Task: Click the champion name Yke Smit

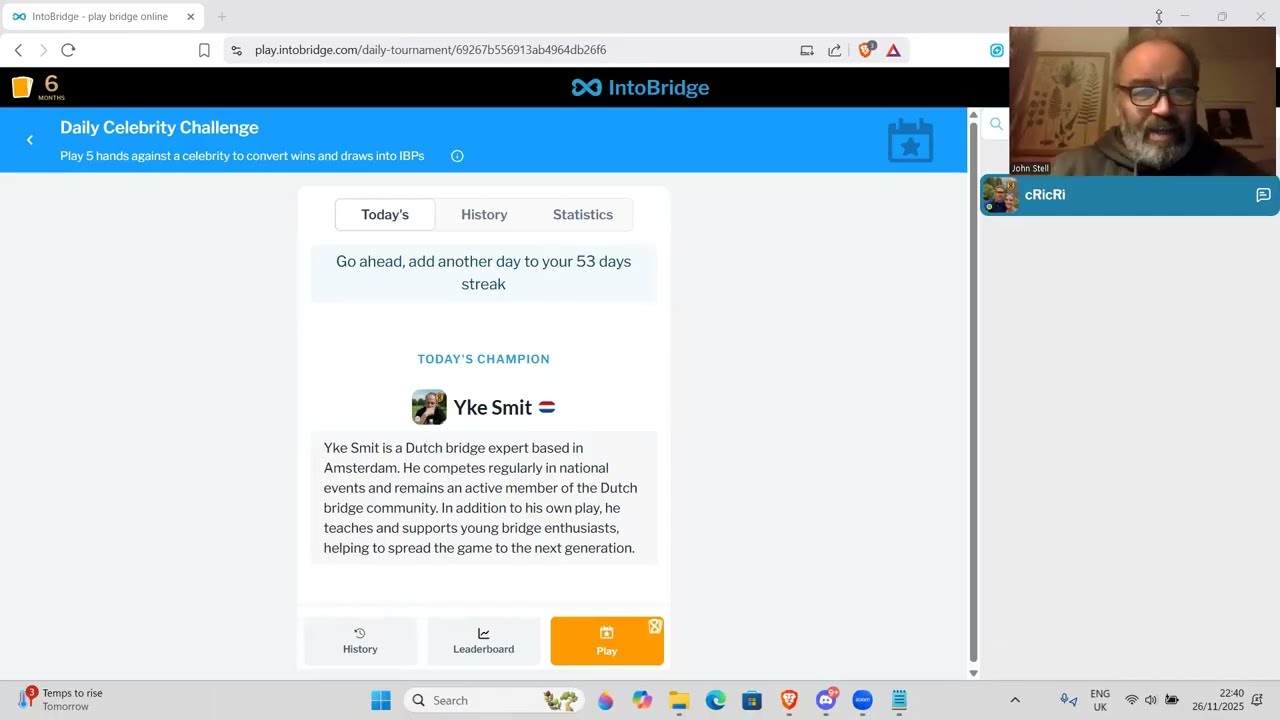Action: point(492,407)
